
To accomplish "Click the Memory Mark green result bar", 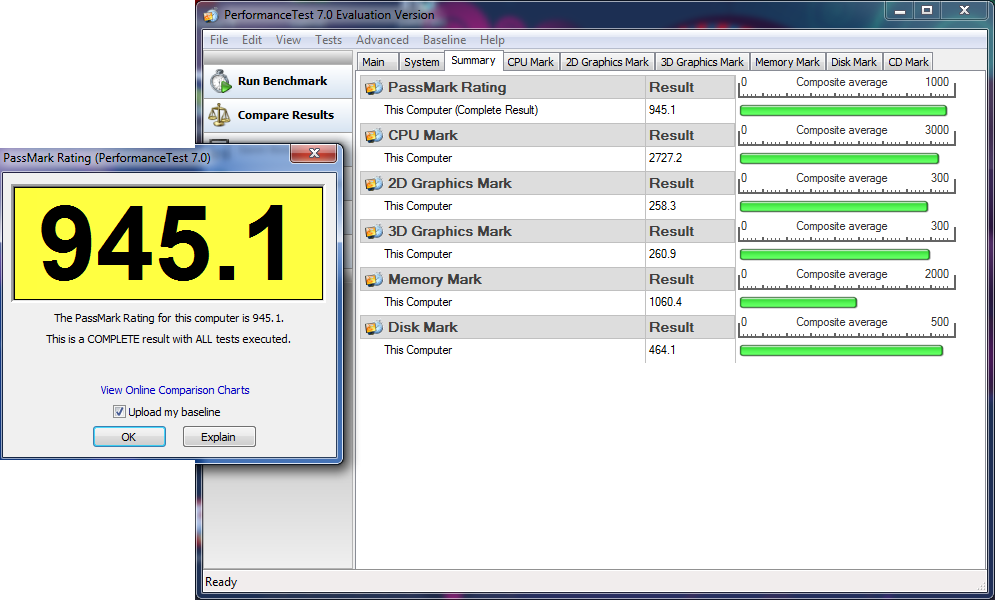I will pos(798,303).
